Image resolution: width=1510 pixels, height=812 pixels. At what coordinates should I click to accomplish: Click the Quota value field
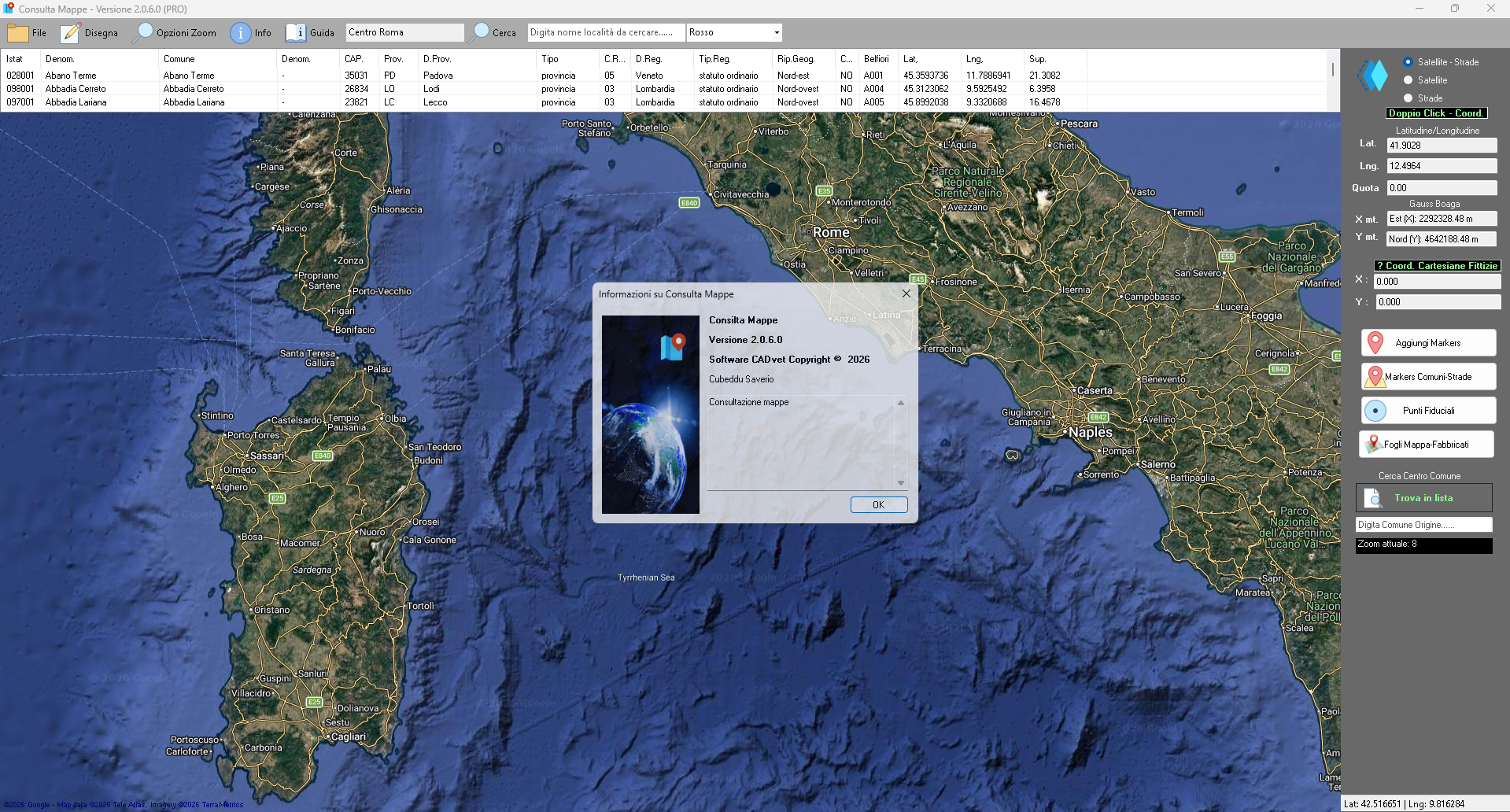1442,188
